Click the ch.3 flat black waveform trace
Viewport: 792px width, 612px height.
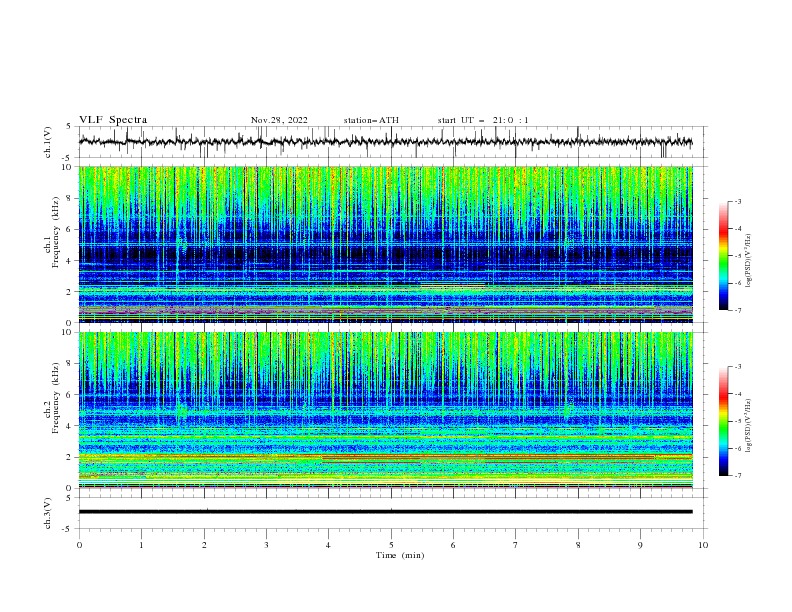pyautogui.click(x=385, y=512)
